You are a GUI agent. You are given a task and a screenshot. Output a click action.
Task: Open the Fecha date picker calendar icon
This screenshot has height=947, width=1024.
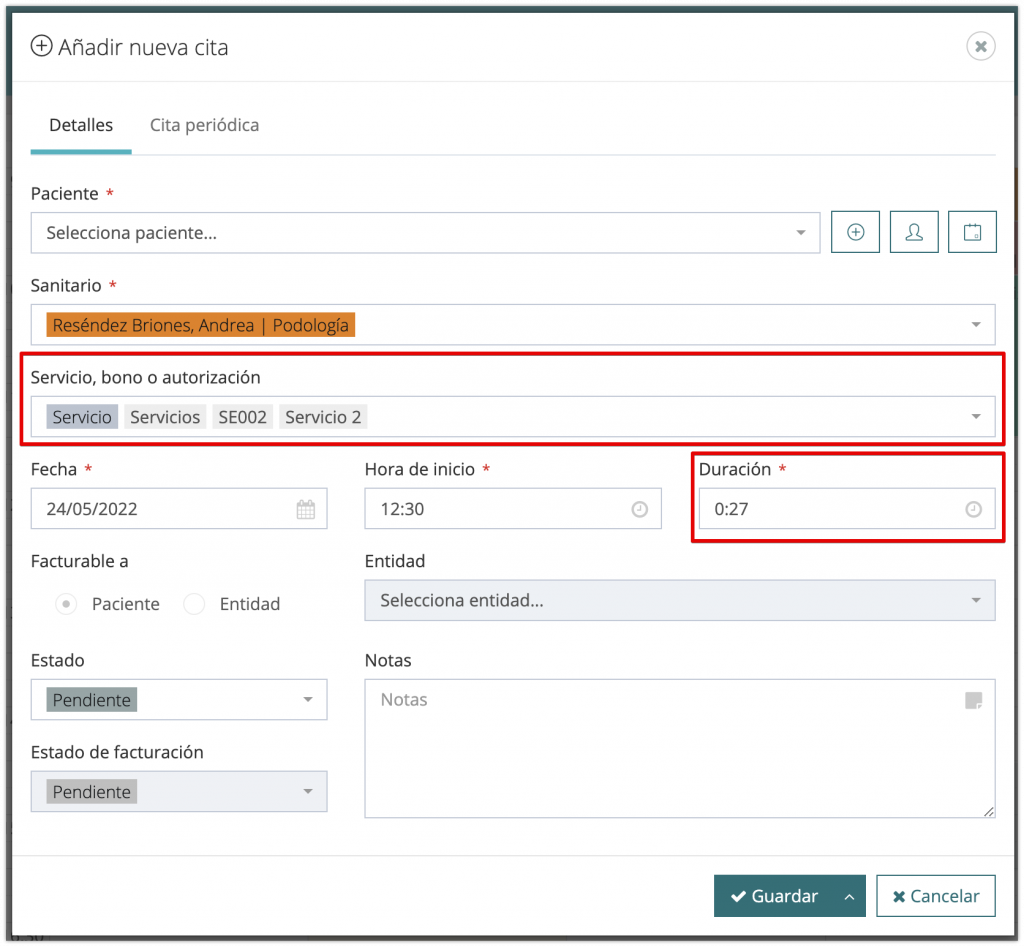tap(306, 509)
